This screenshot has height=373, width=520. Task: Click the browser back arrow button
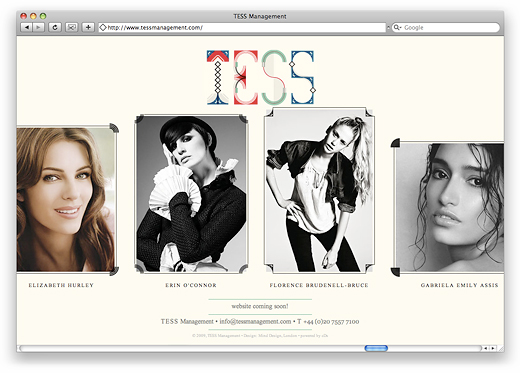pyautogui.click(x=27, y=27)
